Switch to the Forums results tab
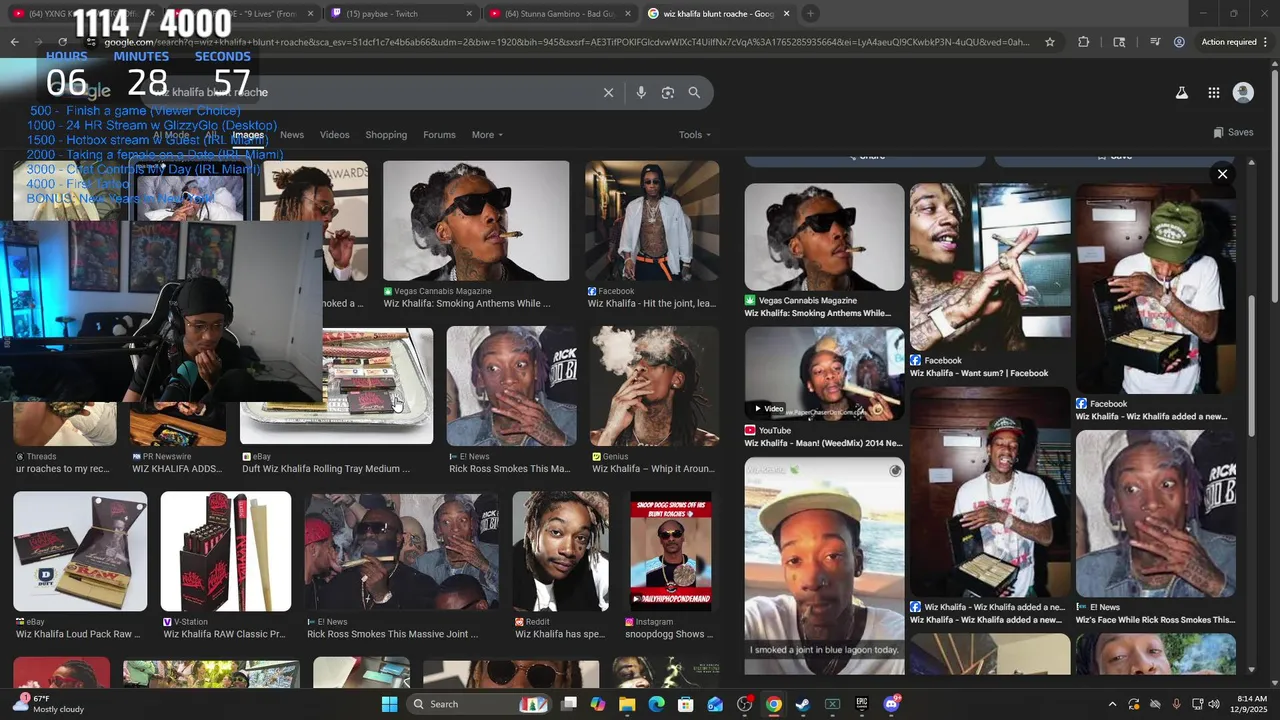This screenshot has height=720, width=1280. [439, 135]
